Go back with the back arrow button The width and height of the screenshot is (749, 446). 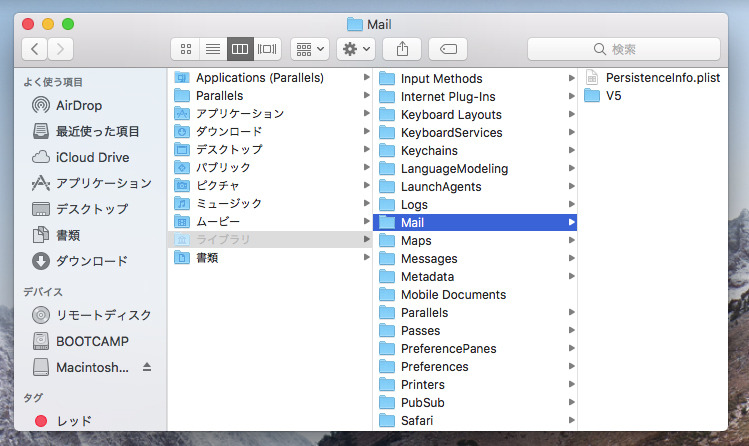coord(34,49)
